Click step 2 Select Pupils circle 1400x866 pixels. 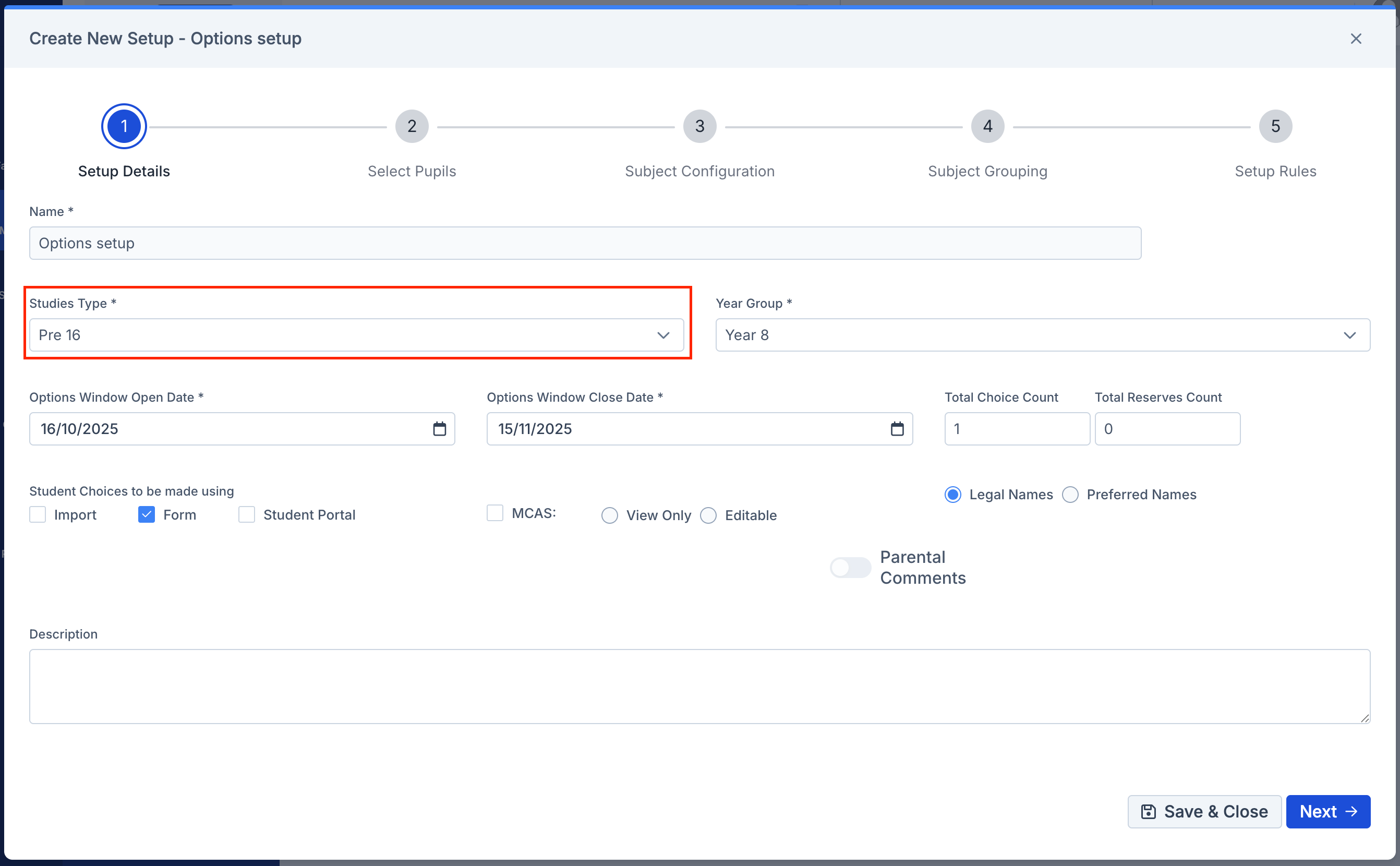click(x=412, y=126)
